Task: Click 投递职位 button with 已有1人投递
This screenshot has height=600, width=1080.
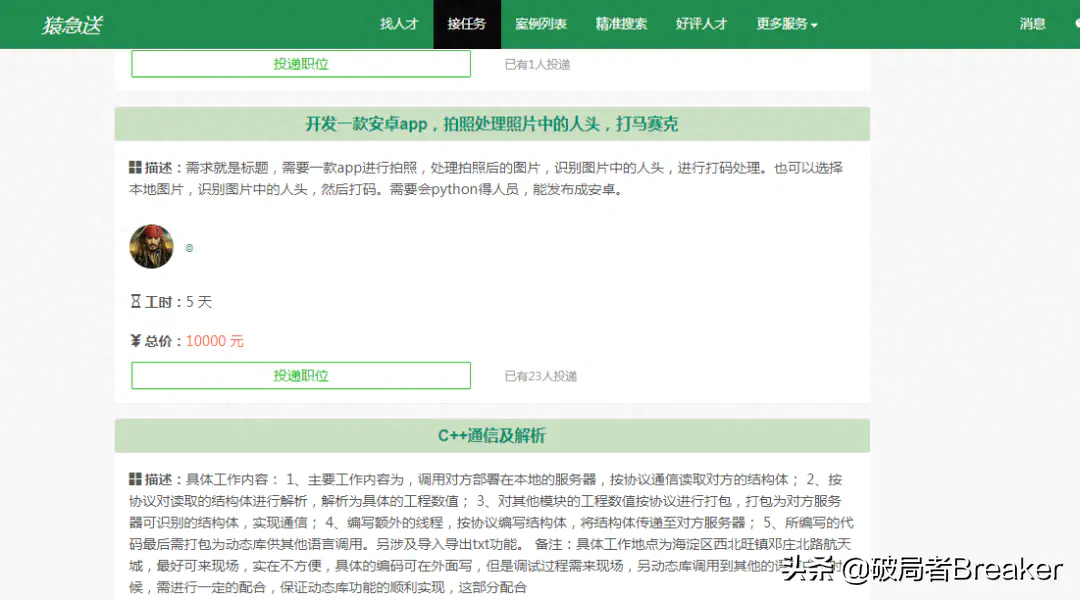Action: (x=301, y=64)
